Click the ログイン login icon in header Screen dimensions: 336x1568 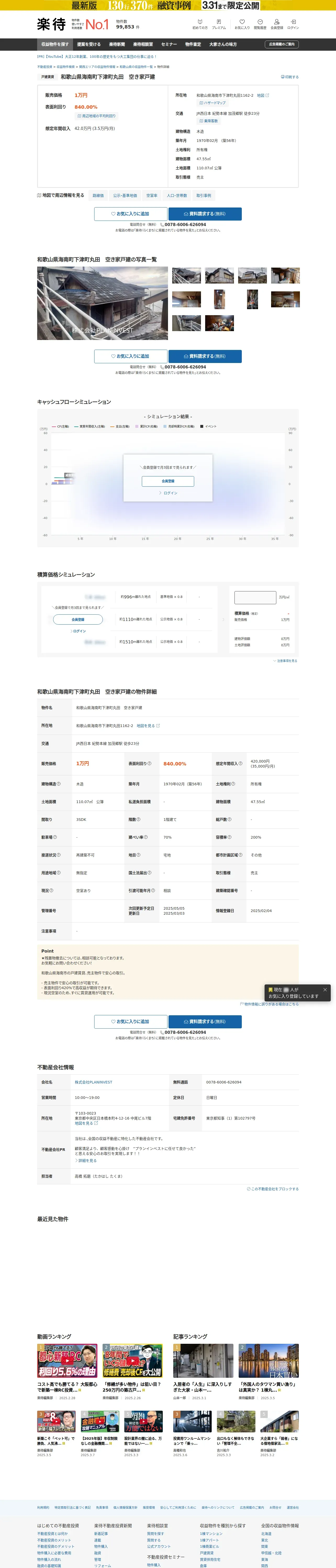tap(293, 24)
